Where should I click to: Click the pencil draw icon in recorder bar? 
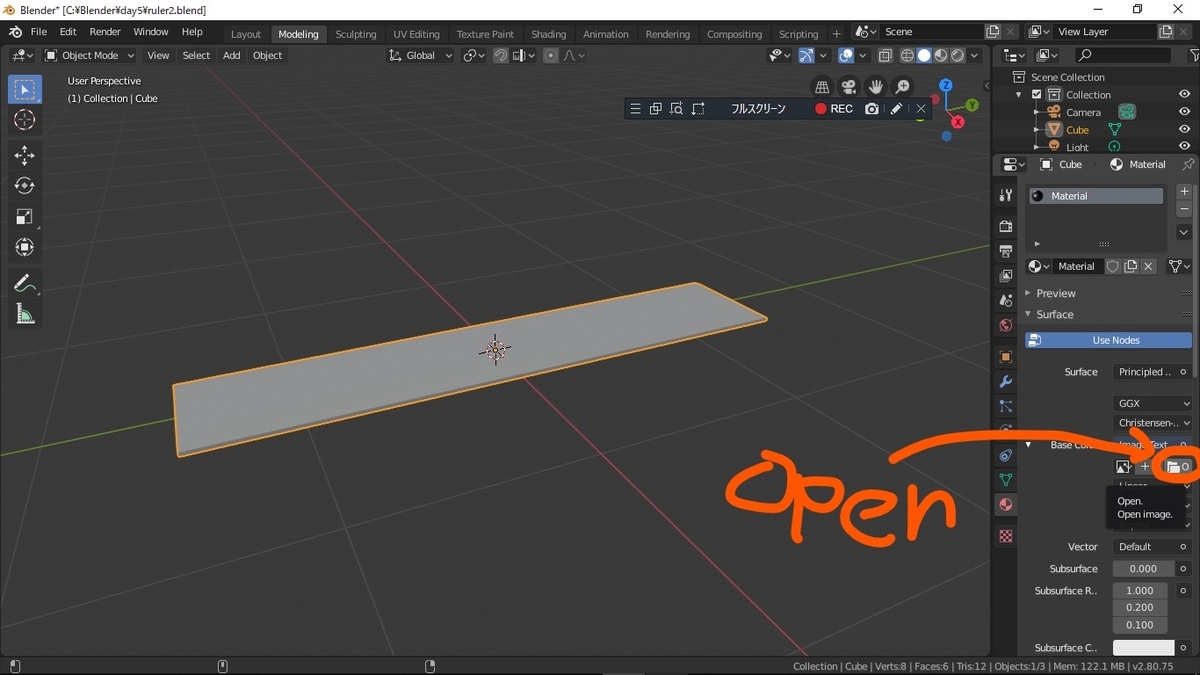coord(896,109)
